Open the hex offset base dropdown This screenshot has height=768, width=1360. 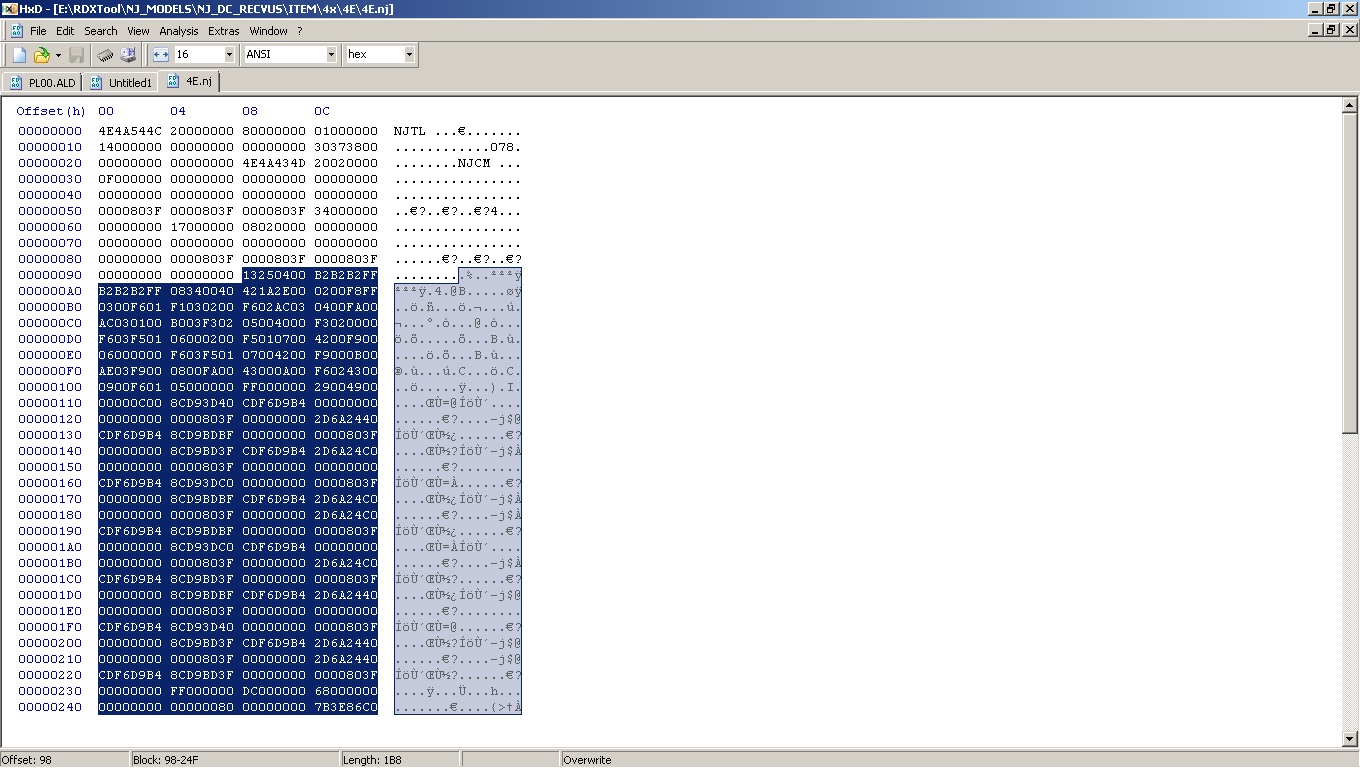(x=409, y=55)
